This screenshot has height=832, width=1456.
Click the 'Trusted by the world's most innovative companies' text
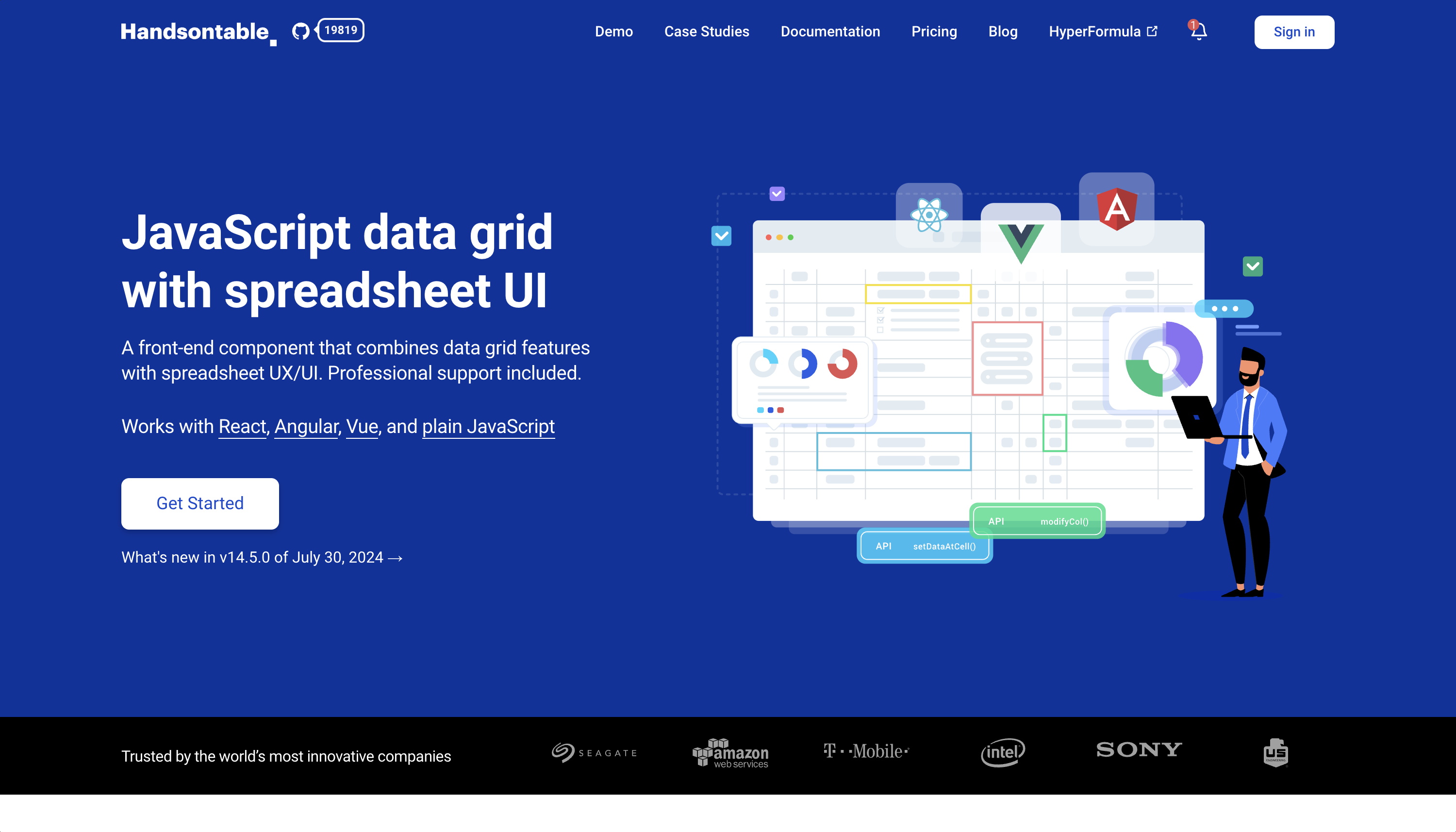tap(286, 756)
